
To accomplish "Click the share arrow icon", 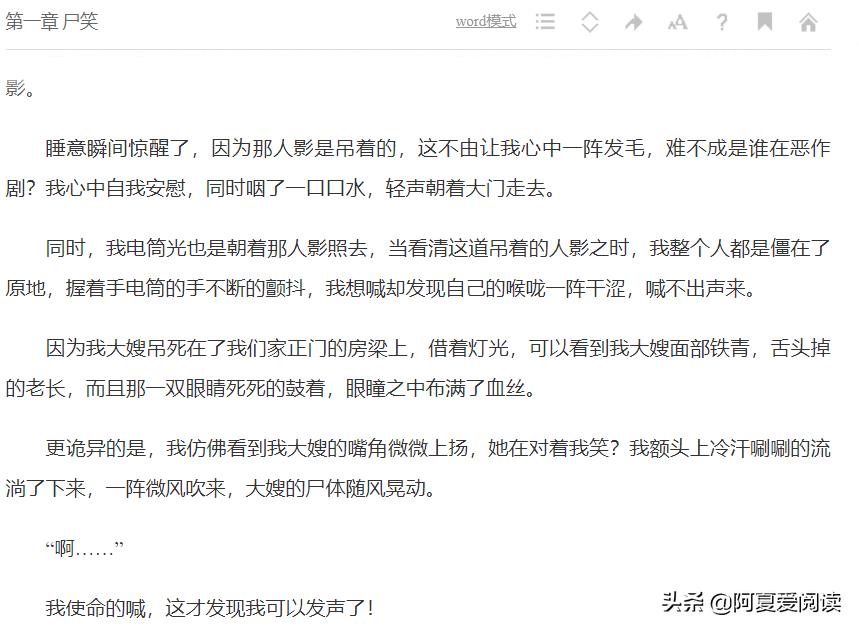I will 634,22.
